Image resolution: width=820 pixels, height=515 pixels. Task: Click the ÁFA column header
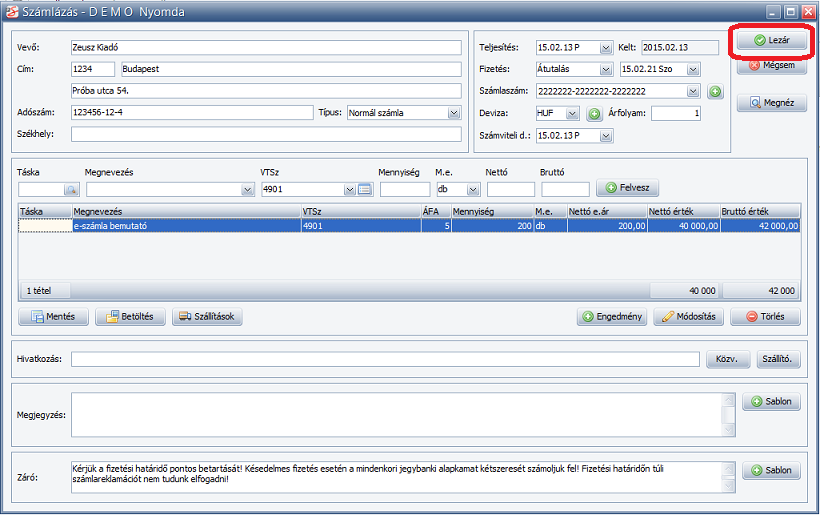tap(436, 212)
